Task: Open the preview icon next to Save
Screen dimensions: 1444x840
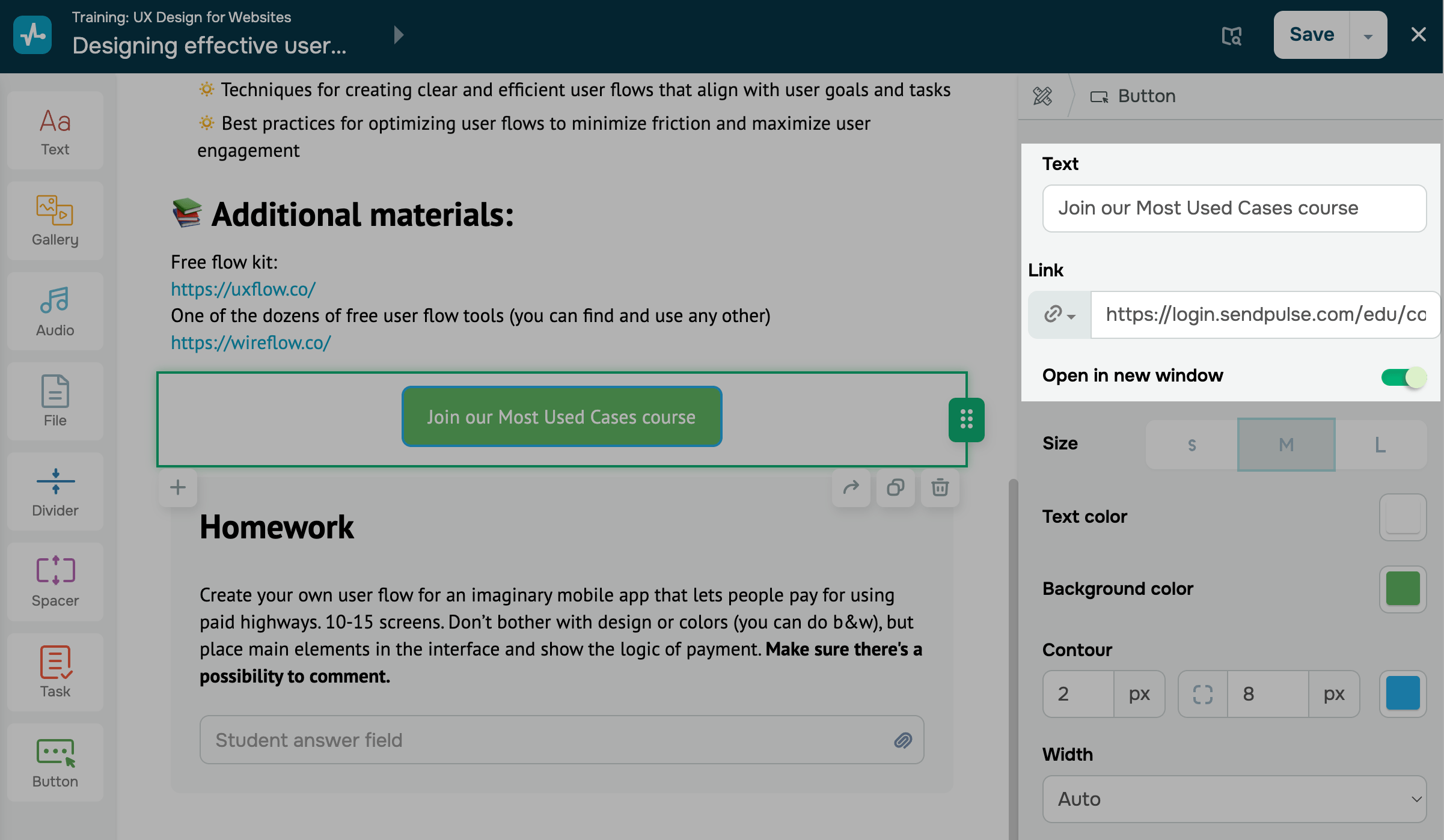Action: click(1231, 35)
